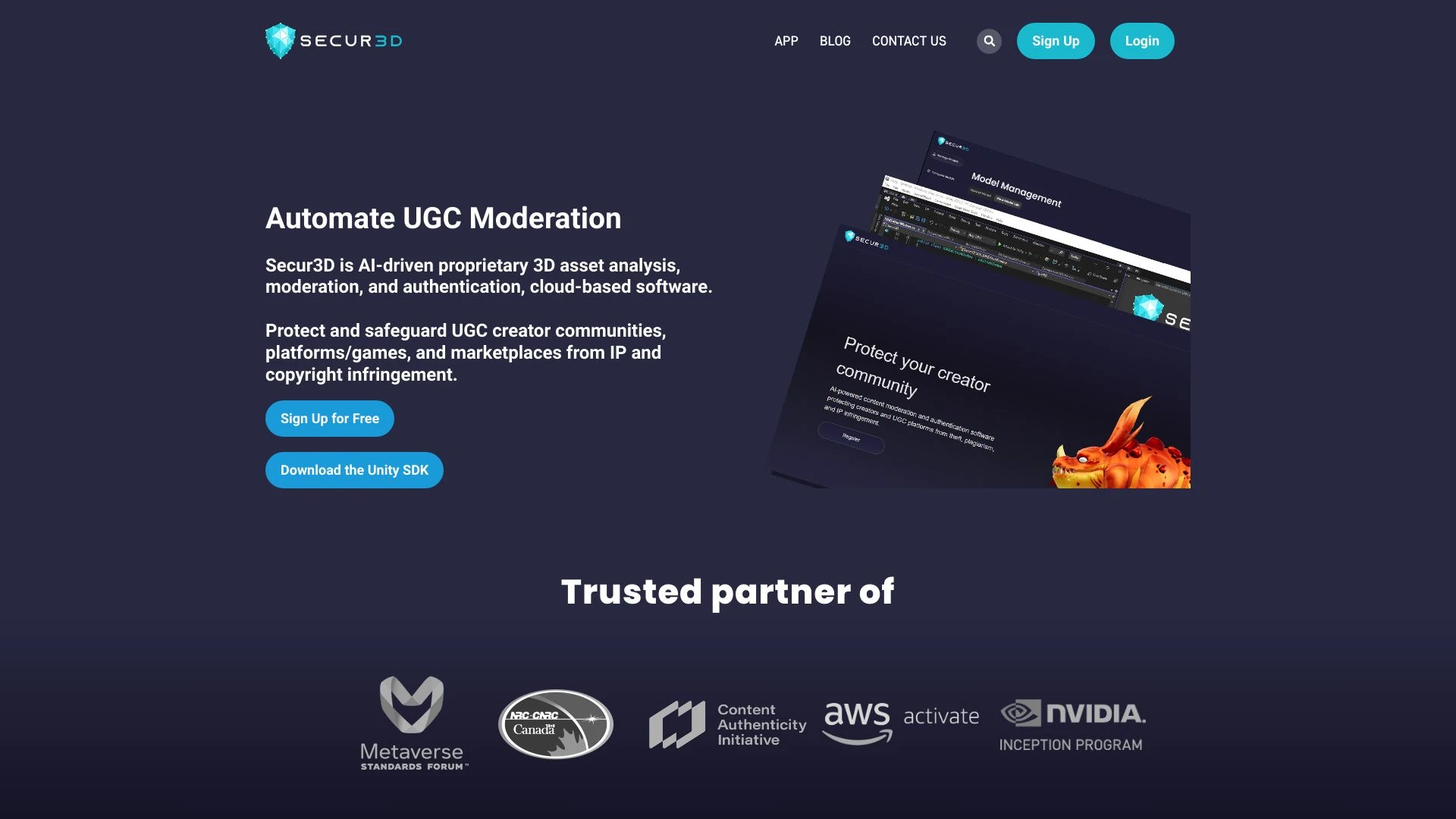Click the Sign Up for Free button
Viewport: 1456px width, 819px height.
(329, 418)
